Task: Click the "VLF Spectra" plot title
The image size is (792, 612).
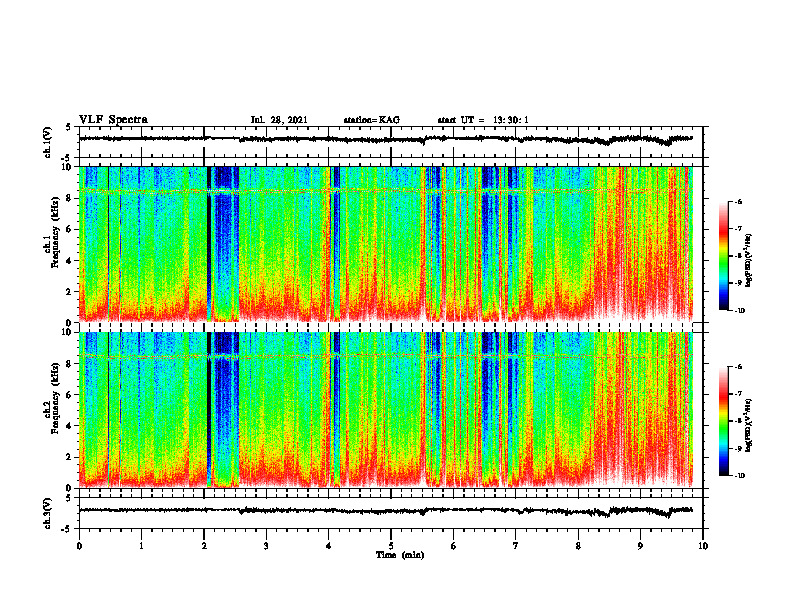Action: pos(113,120)
